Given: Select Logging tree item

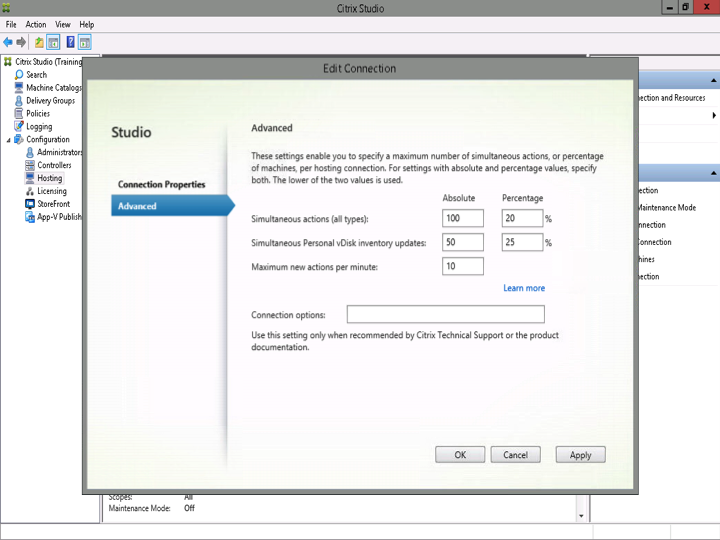Looking at the screenshot, I should pos(39,126).
